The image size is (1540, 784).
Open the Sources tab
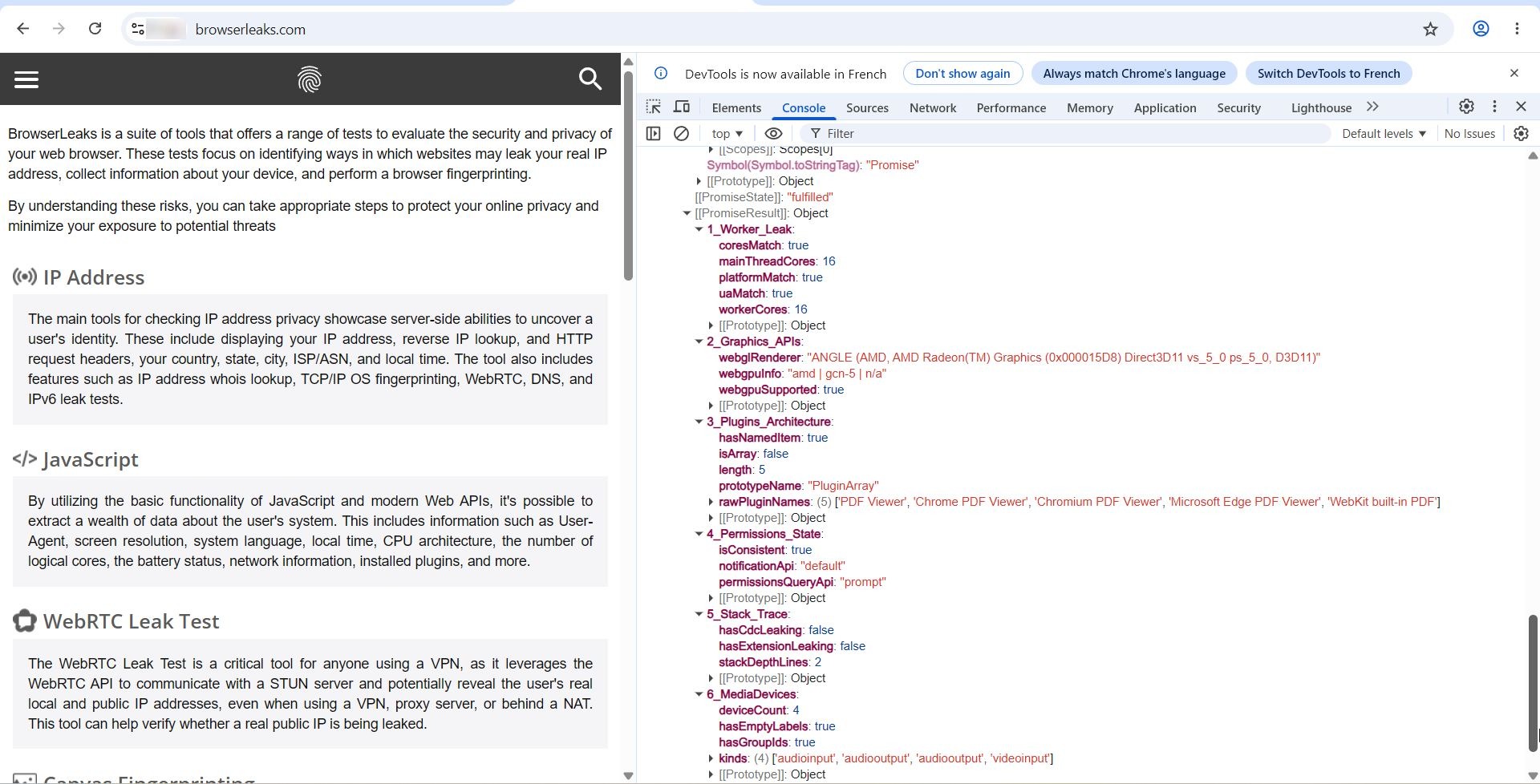(867, 107)
